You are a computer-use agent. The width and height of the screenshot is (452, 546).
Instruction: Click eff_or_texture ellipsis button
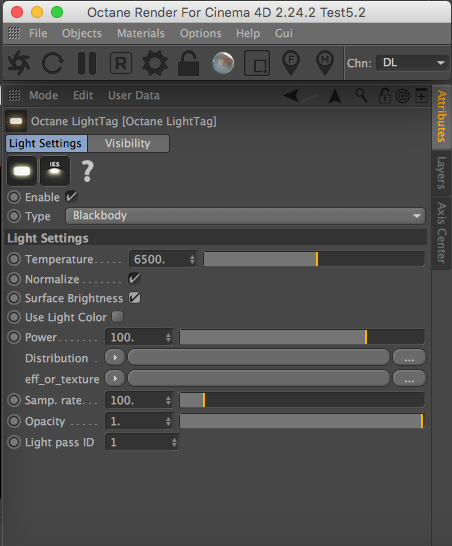[x=409, y=378]
